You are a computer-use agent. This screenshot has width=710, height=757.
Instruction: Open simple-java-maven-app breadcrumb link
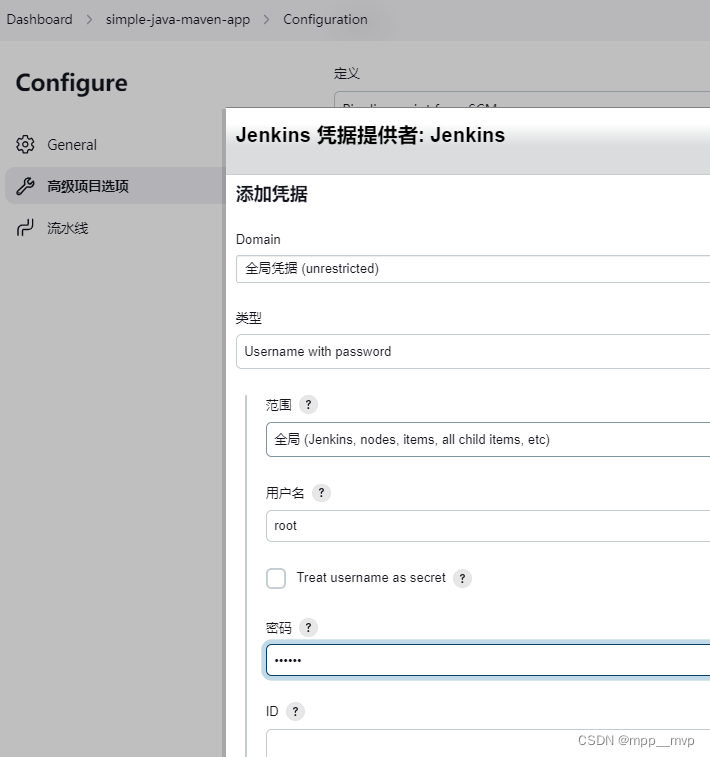tap(178, 20)
